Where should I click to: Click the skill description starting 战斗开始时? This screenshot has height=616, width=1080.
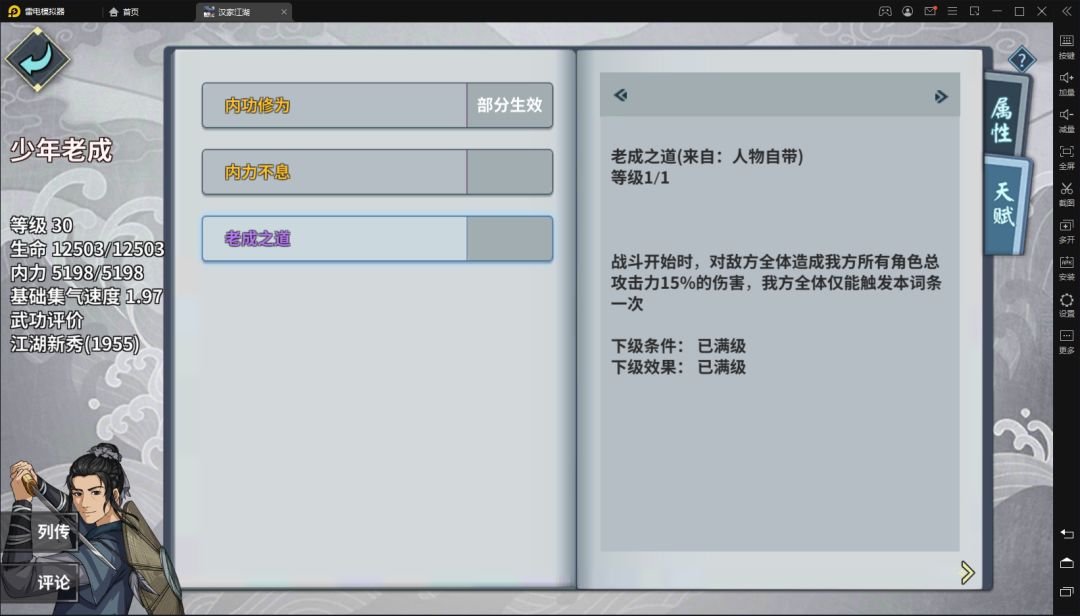pyautogui.click(x=776, y=283)
